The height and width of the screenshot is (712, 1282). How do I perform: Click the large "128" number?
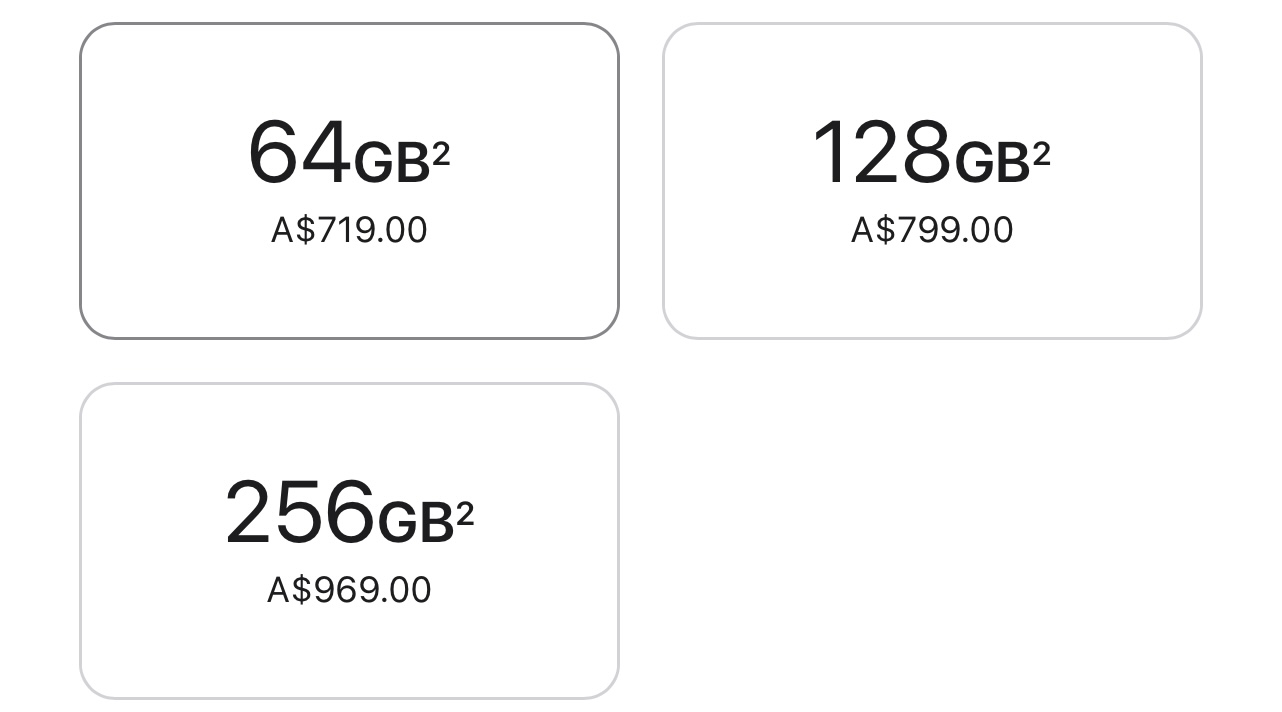coord(881,153)
